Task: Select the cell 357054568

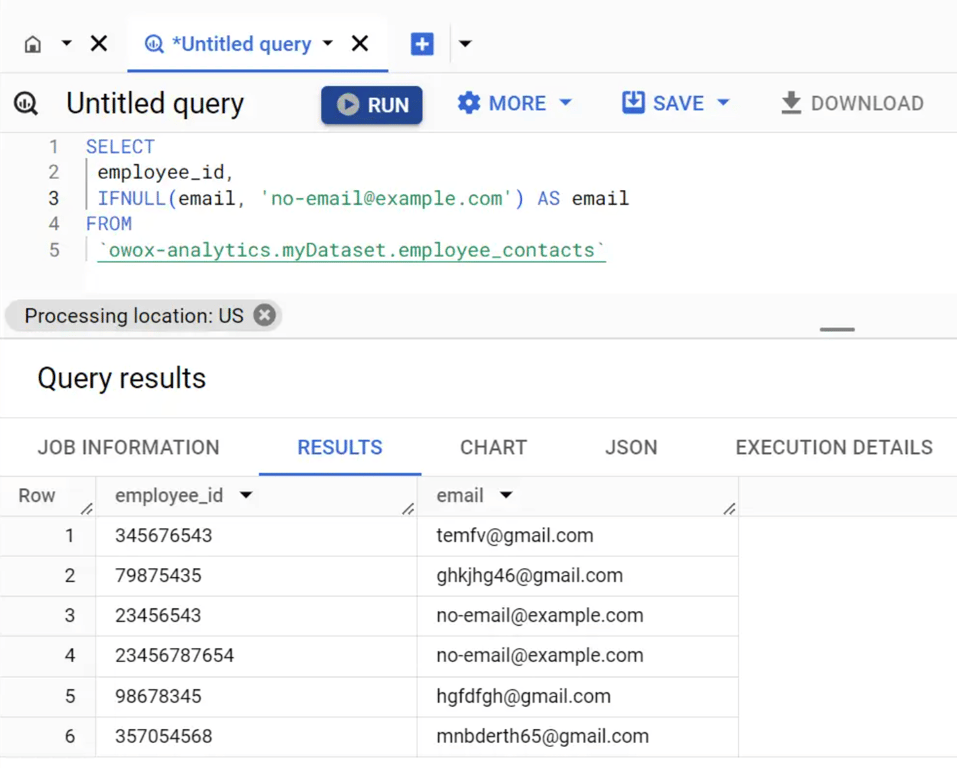Action: tap(256, 736)
